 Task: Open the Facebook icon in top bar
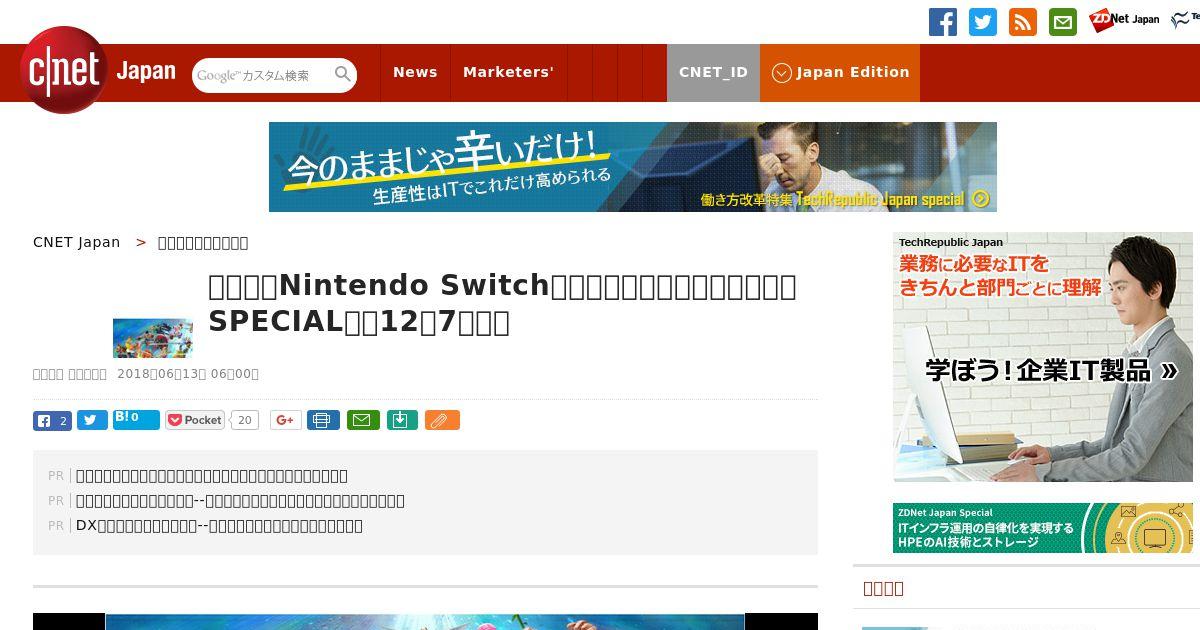pyautogui.click(x=943, y=22)
